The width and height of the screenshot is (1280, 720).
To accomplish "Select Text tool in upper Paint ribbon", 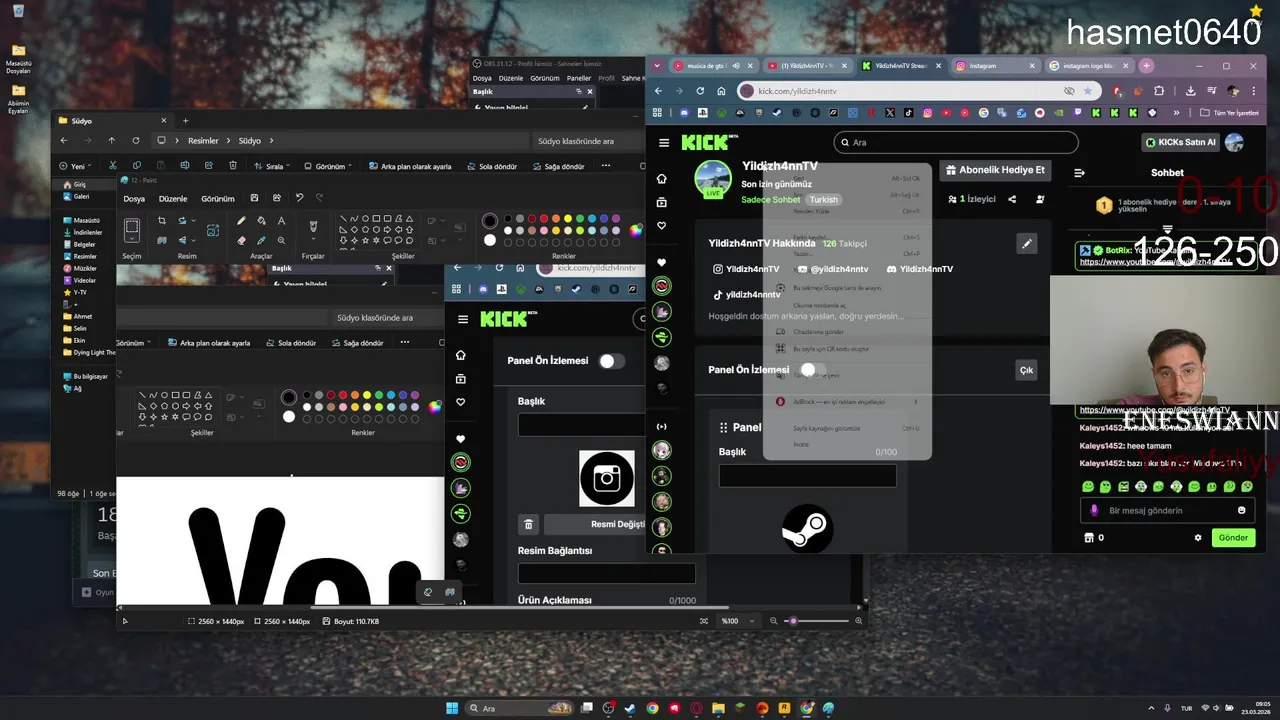I will pyautogui.click(x=281, y=220).
